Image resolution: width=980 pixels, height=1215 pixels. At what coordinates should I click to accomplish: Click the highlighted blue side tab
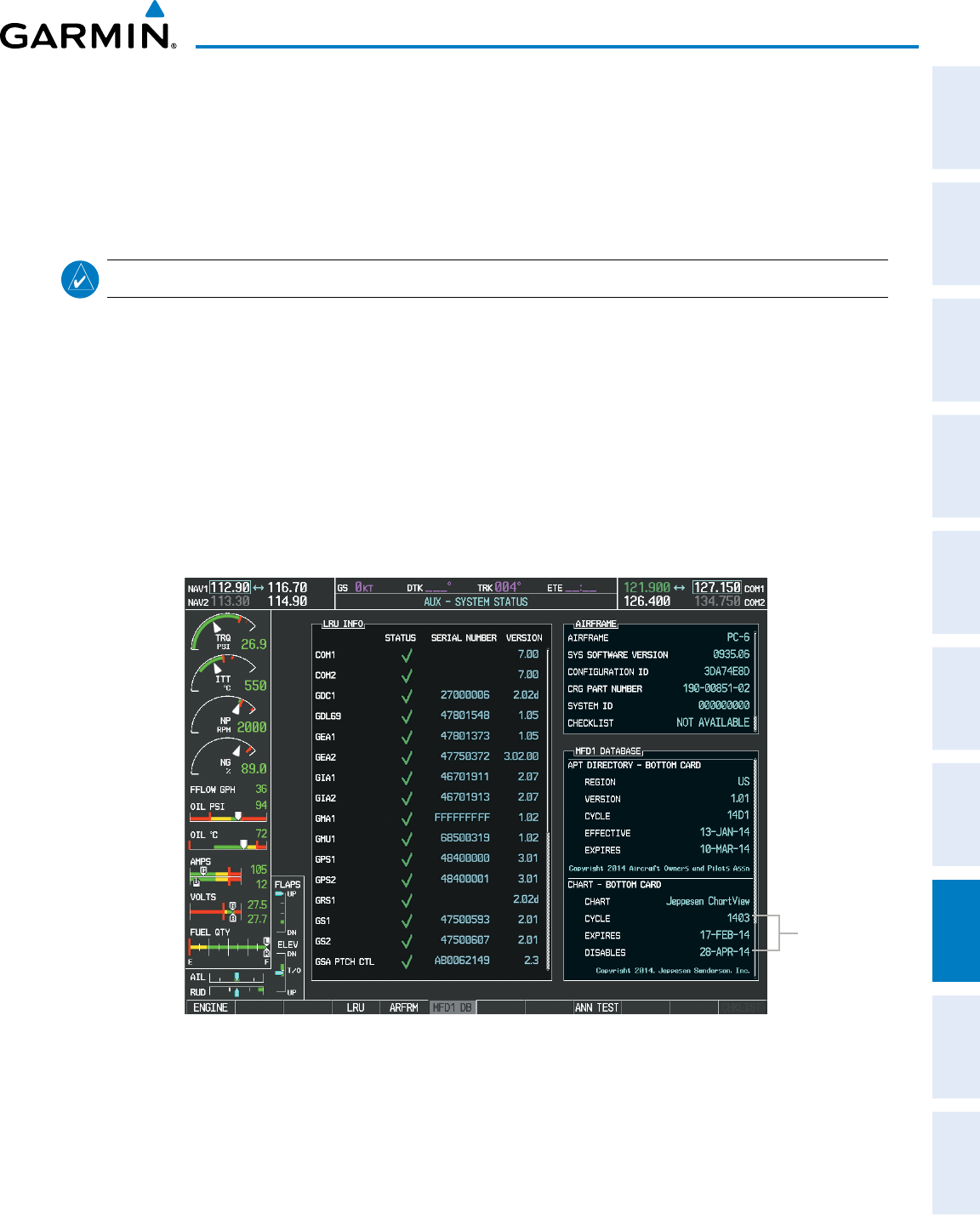(956, 931)
